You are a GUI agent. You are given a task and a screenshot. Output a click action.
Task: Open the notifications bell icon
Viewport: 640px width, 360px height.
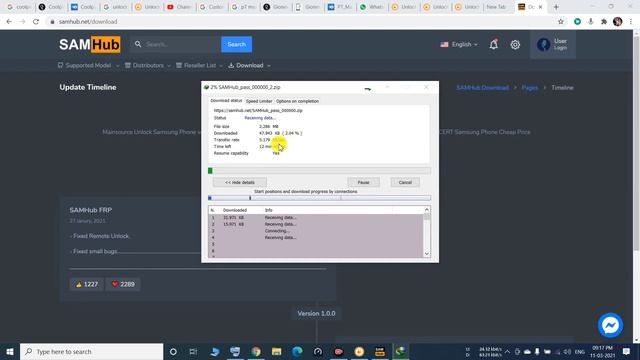click(x=493, y=44)
